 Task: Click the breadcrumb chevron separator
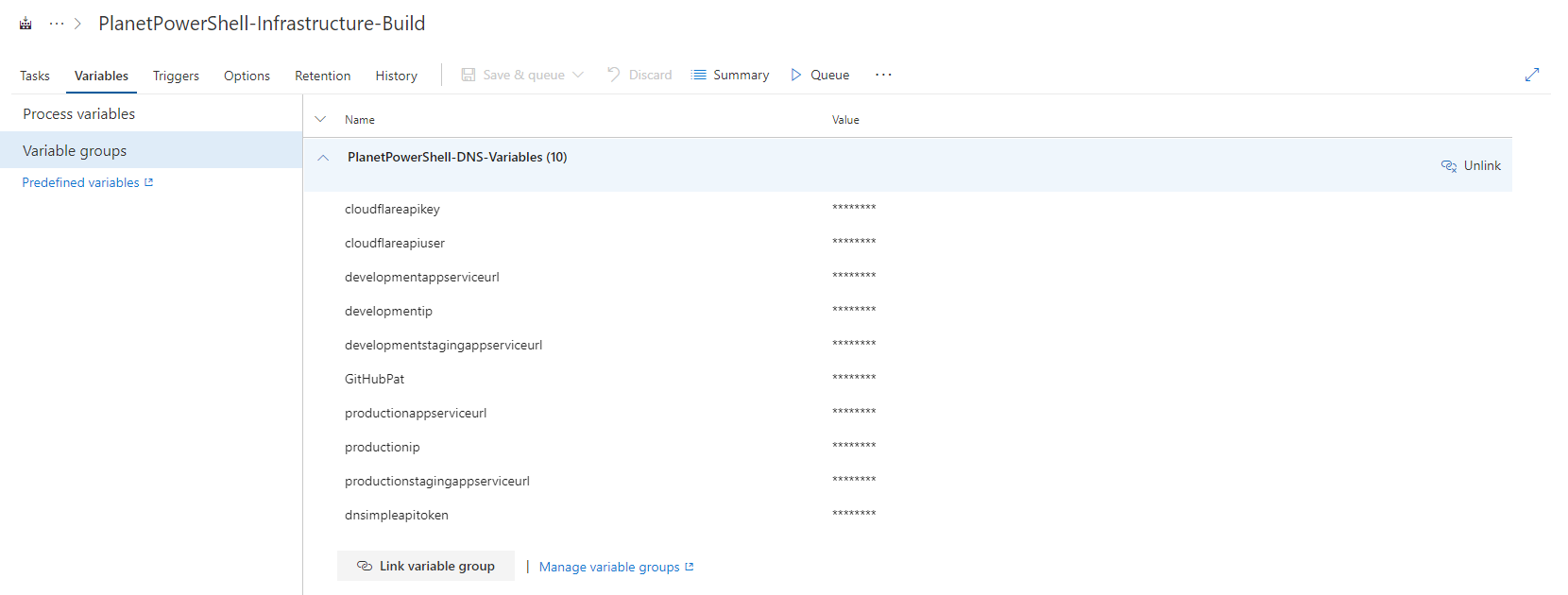77,24
